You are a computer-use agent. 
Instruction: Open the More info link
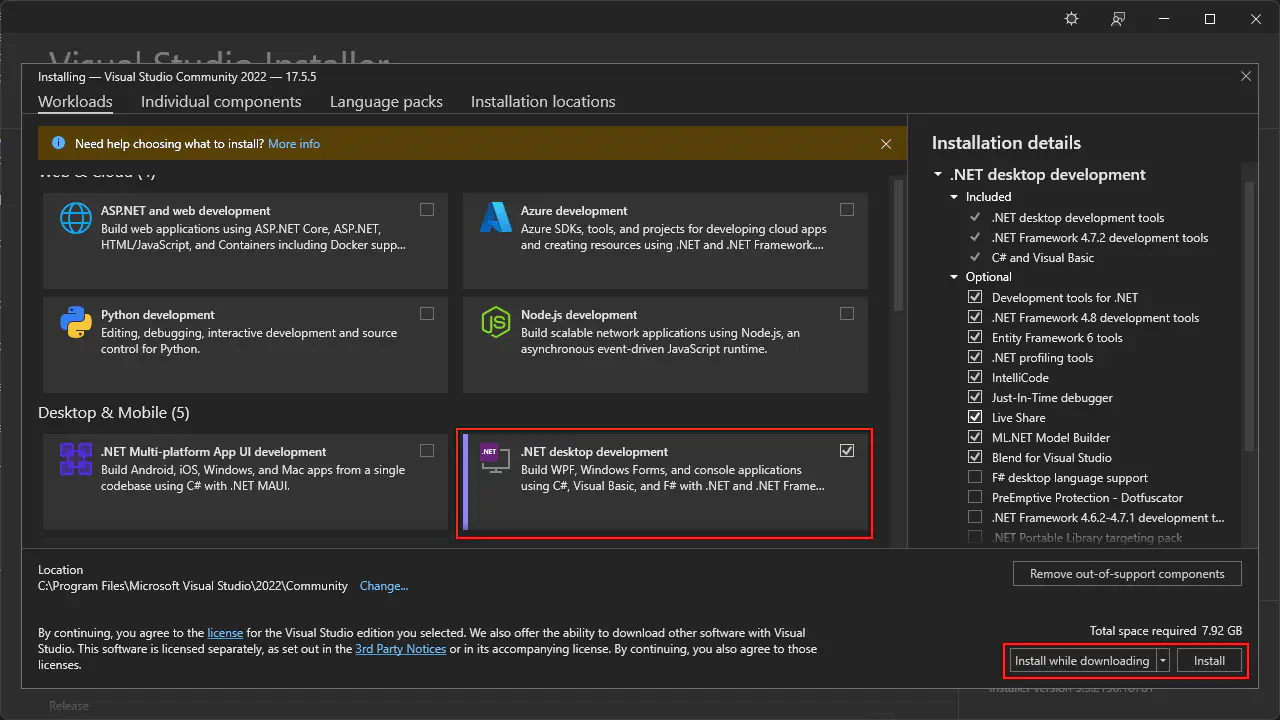[x=294, y=144]
